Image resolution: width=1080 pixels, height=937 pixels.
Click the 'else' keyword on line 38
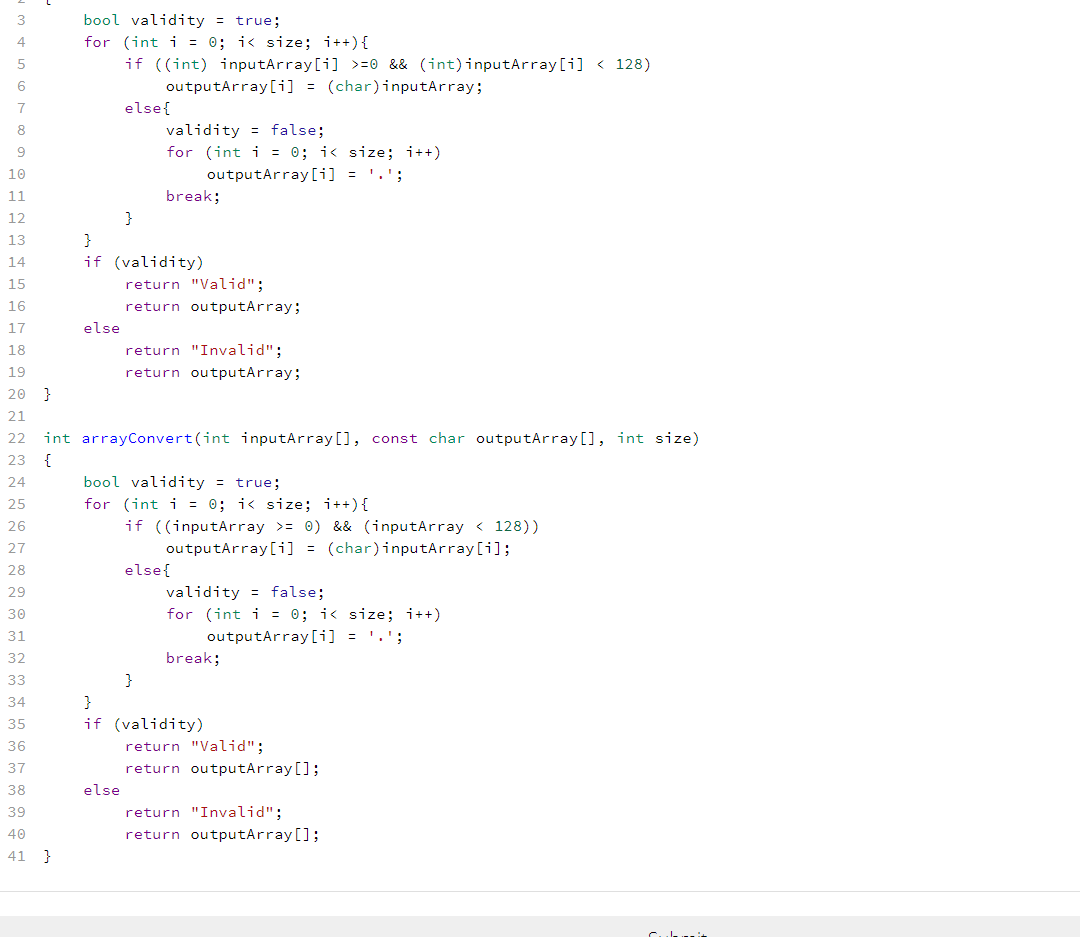pos(102,790)
